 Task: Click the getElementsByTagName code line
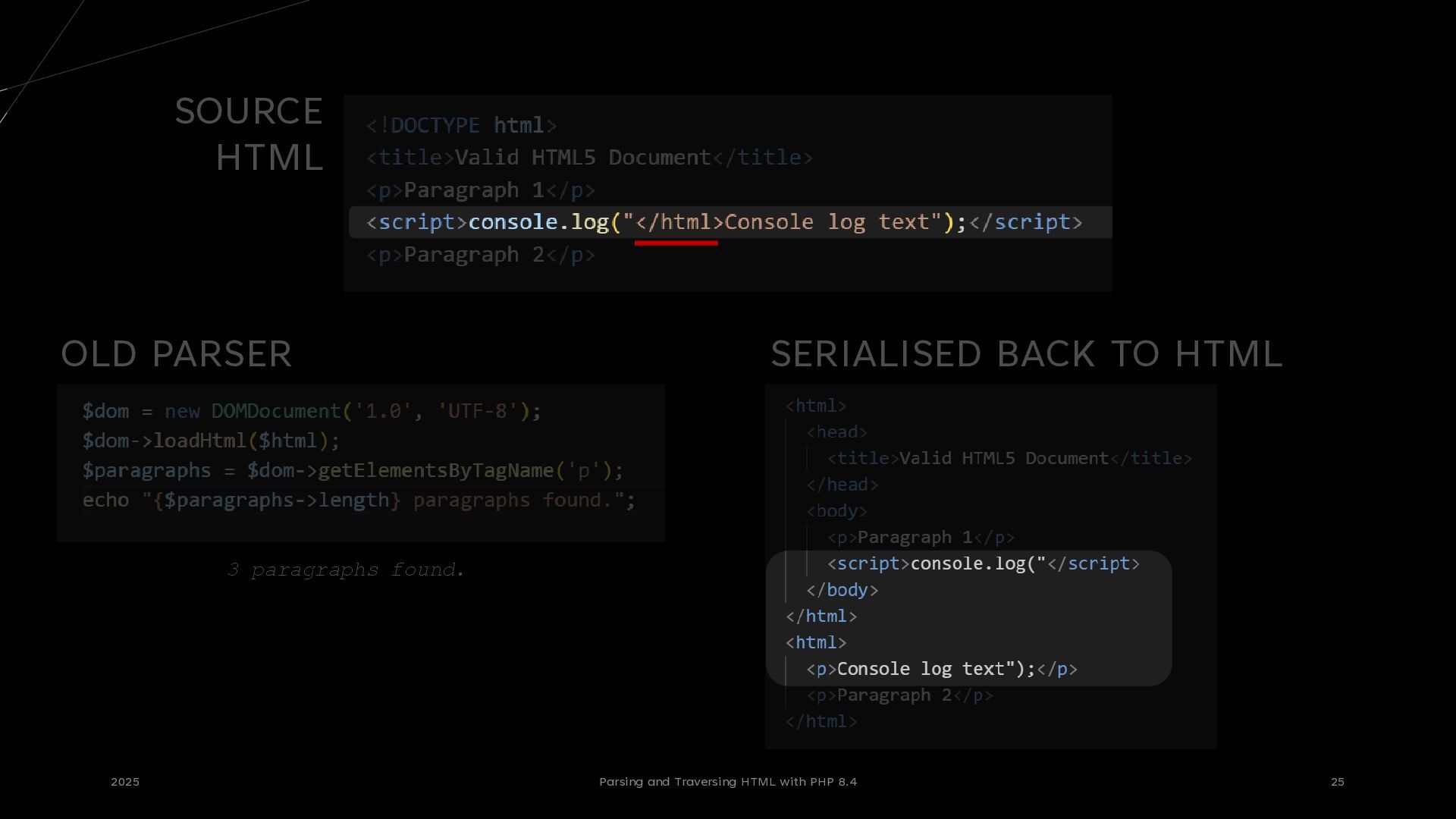(x=353, y=470)
